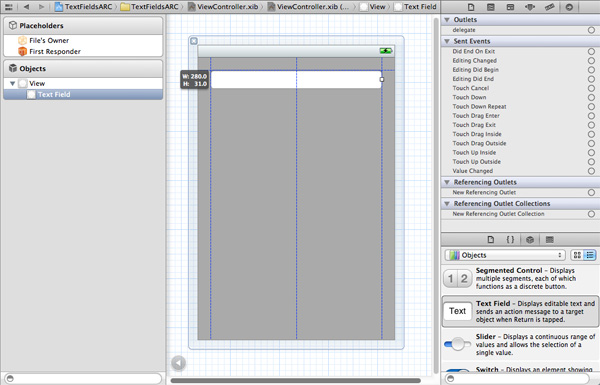The width and height of the screenshot is (600, 385).
Task: Open the File Template library
Action: (x=491, y=240)
